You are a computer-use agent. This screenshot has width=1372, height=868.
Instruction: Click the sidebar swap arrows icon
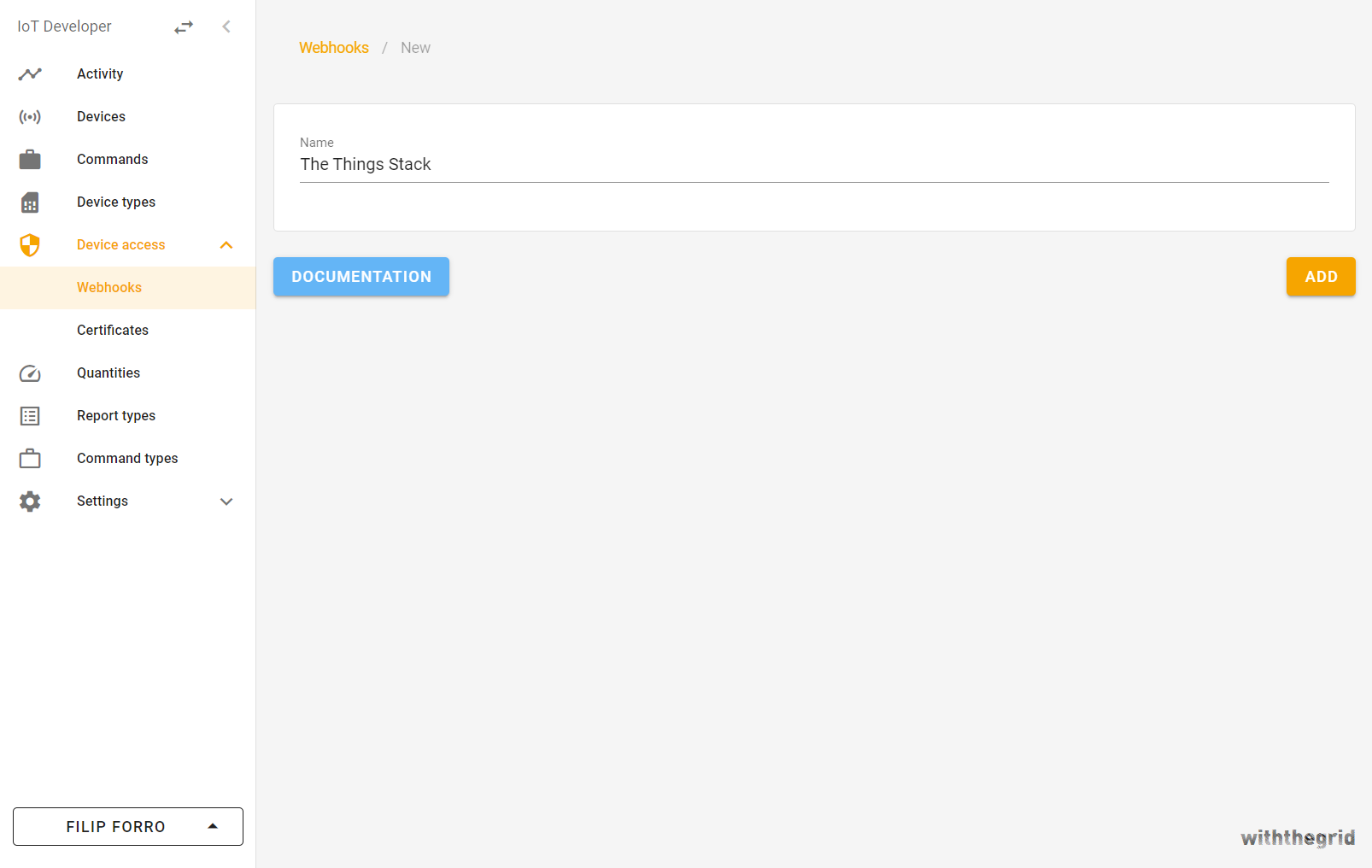tap(183, 26)
